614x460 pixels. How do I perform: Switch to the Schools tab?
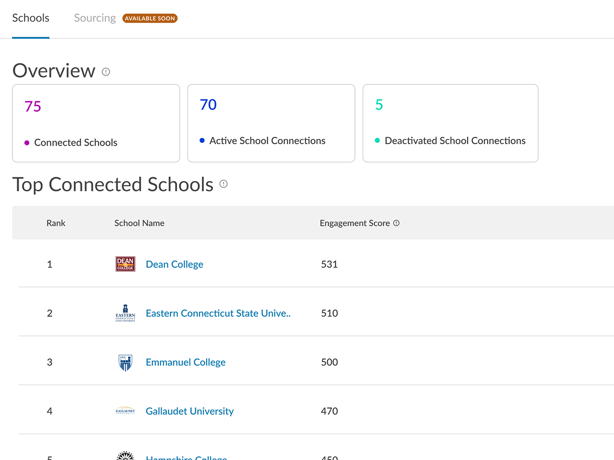31,18
